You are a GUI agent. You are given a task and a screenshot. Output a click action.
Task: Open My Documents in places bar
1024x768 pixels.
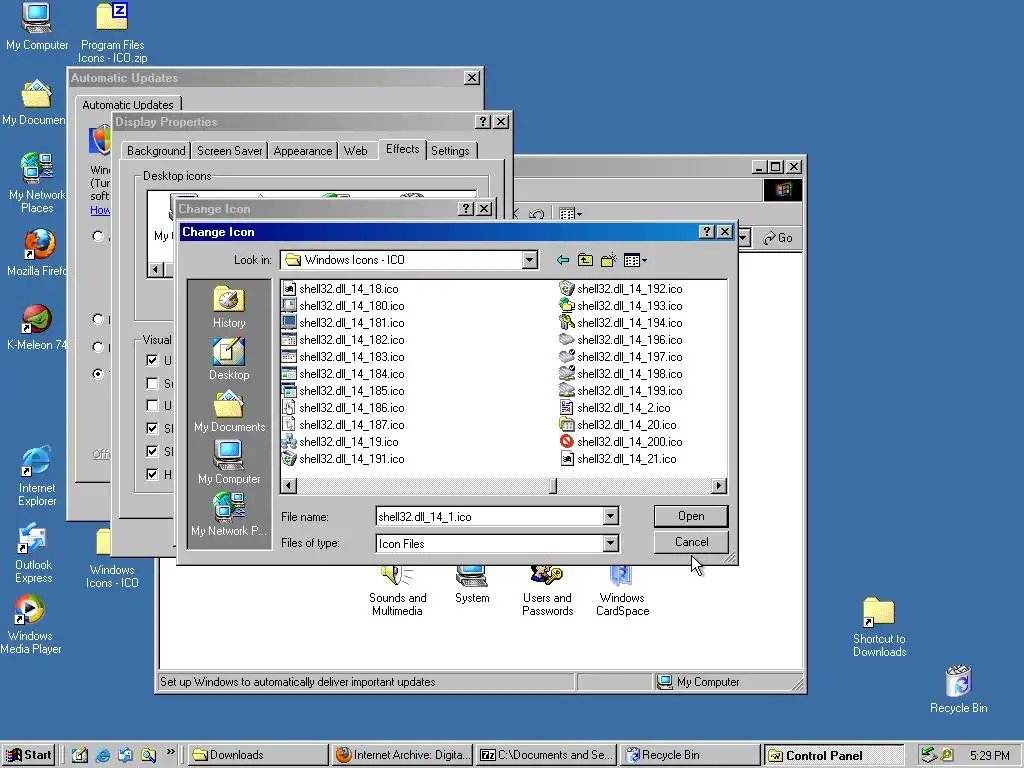229,411
